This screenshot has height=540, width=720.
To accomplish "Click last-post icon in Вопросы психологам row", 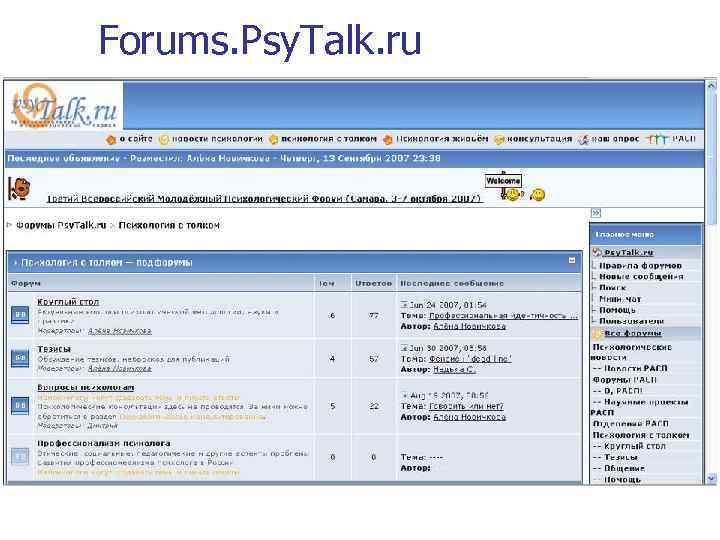I will pos(404,395).
